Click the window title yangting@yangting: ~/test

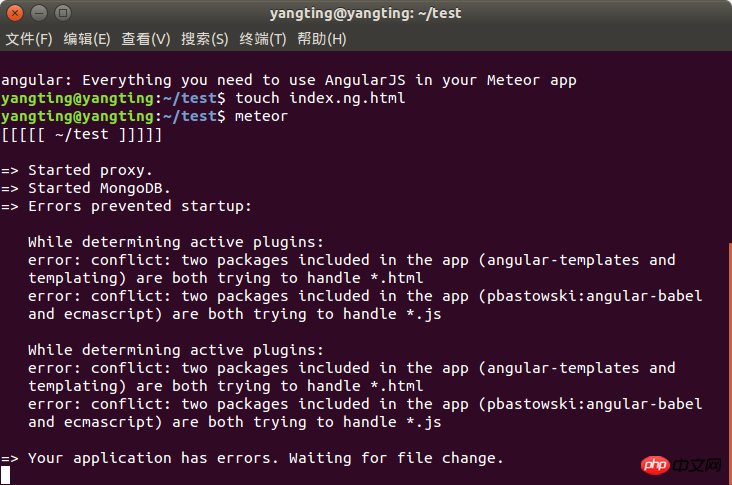pyautogui.click(x=365, y=13)
